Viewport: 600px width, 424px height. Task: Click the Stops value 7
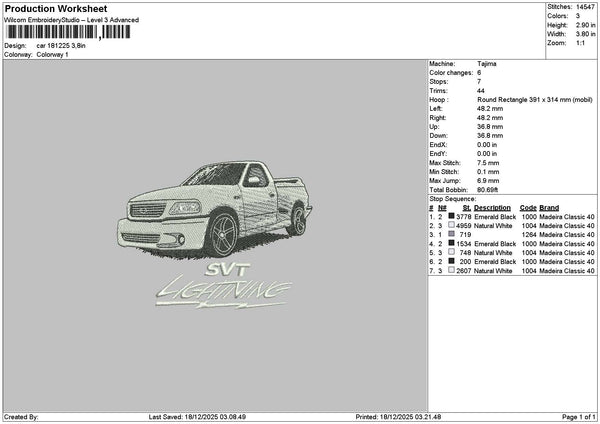click(479, 82)
